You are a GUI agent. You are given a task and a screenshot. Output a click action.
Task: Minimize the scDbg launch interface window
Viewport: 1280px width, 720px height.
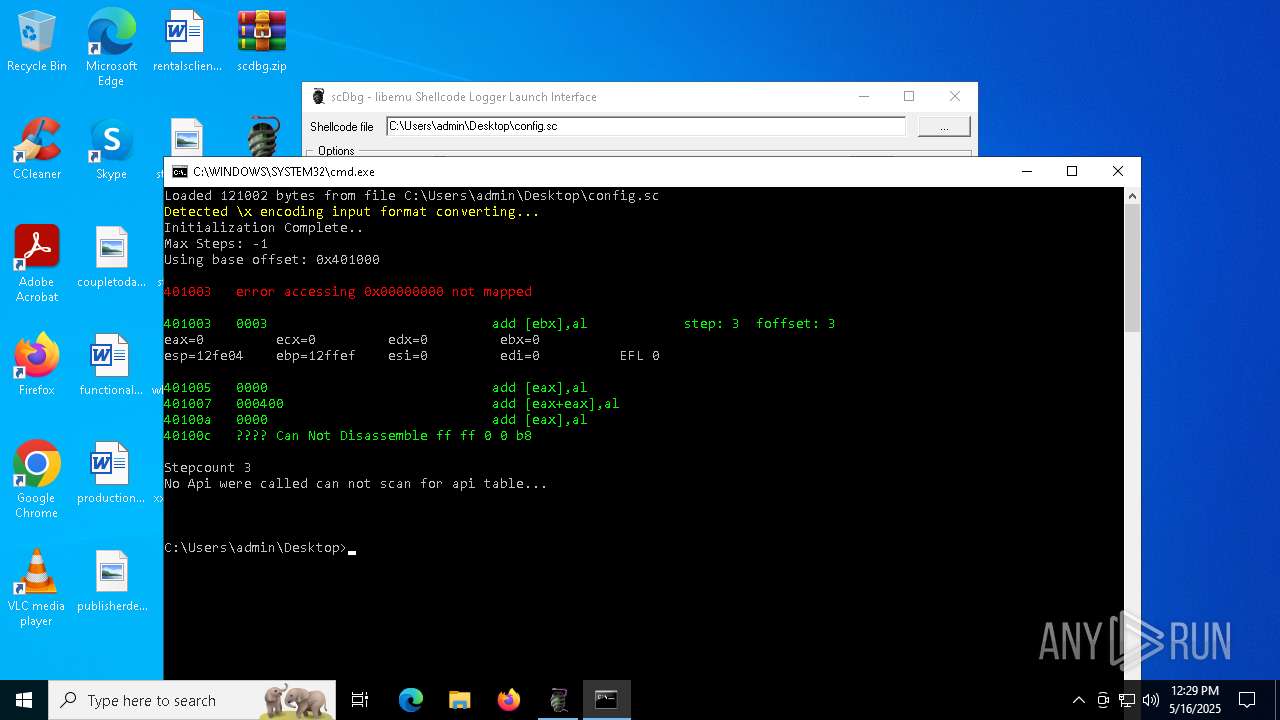(863, 97)
